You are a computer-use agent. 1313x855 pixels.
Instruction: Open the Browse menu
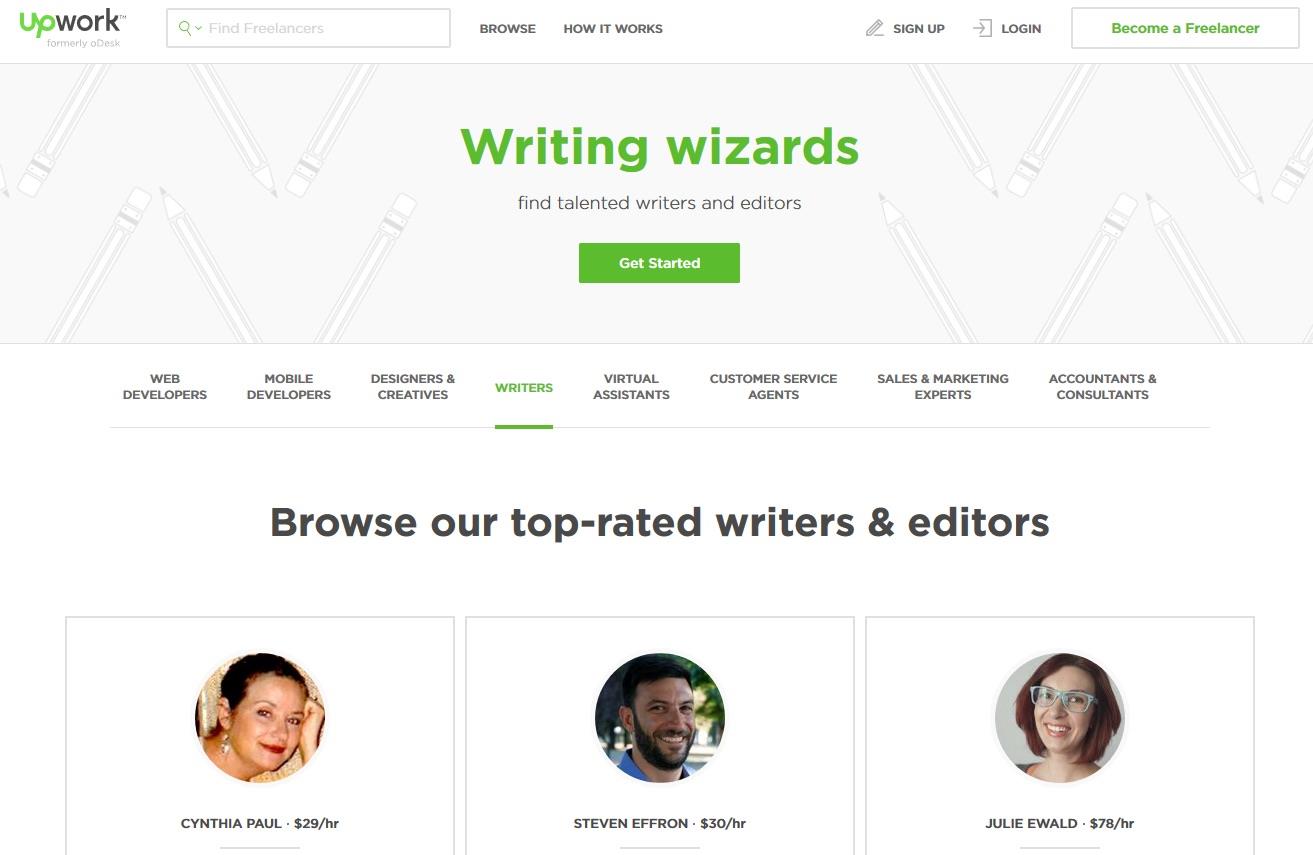click(507, 29)
